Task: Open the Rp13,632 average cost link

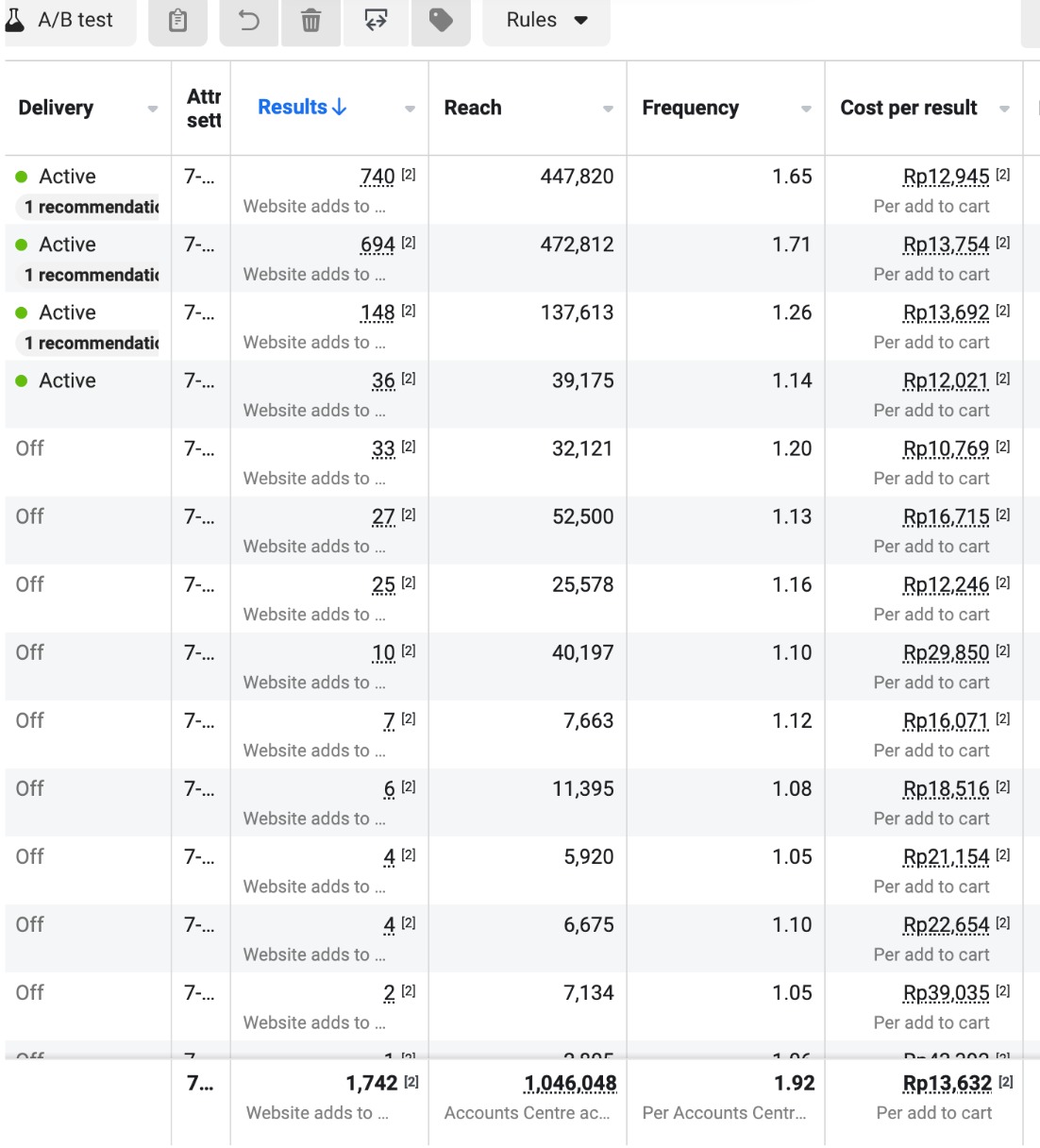Action: pyautogui.click(x=945, y=1084)
